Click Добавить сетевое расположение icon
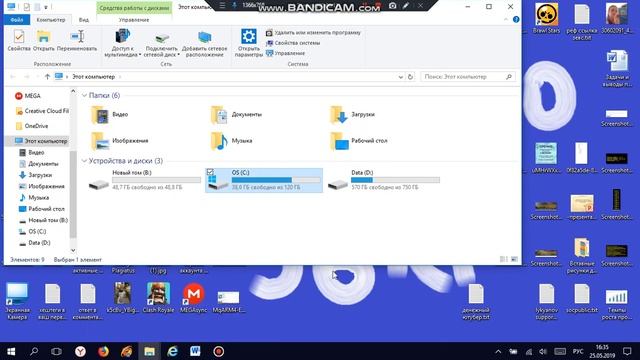 tap(204, 43)
